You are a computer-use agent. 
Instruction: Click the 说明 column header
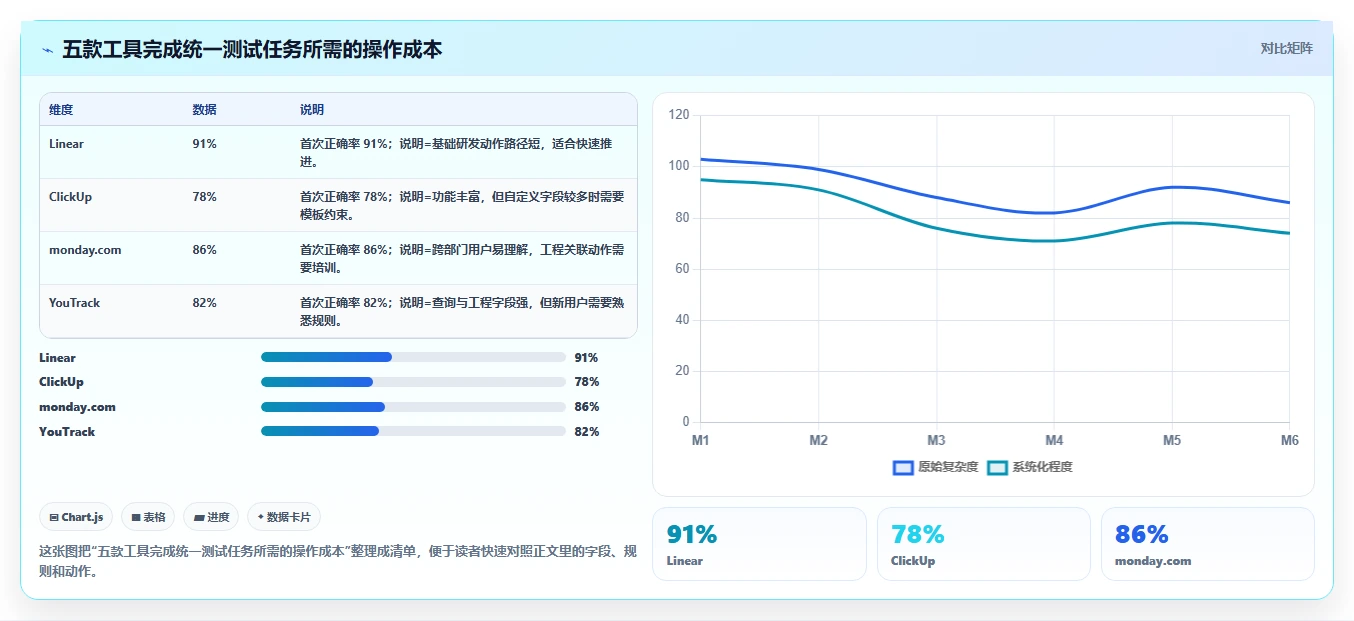[312, 110]
